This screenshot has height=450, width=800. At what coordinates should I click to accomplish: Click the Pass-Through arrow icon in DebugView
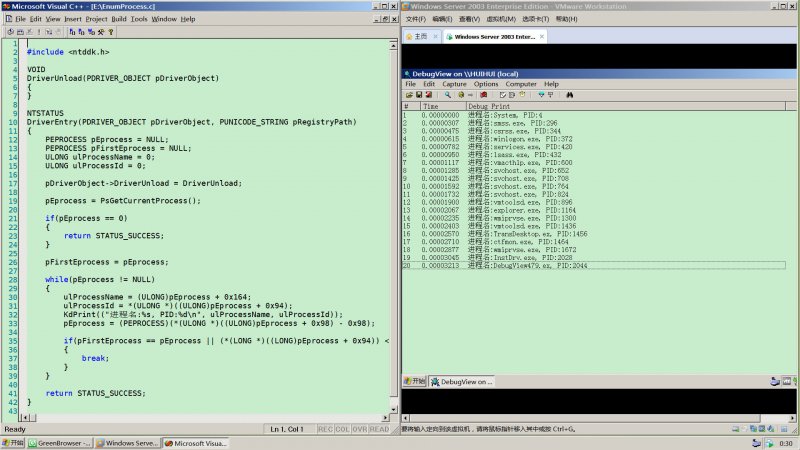coord(470,95)
